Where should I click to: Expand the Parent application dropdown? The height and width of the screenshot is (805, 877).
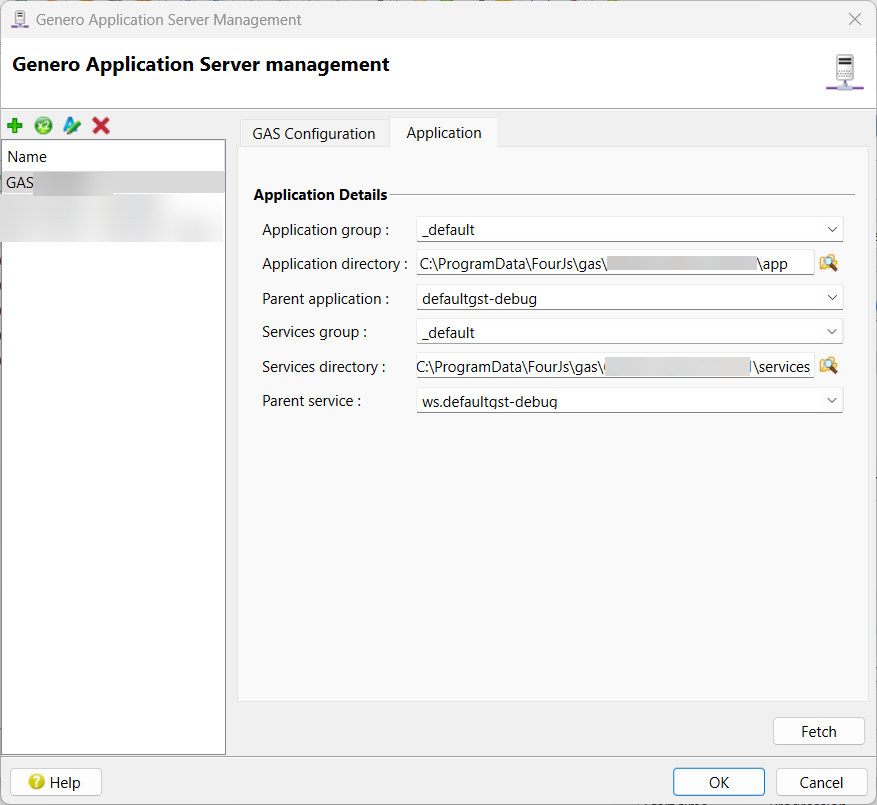pyautogui.click(x=832, y=298)
